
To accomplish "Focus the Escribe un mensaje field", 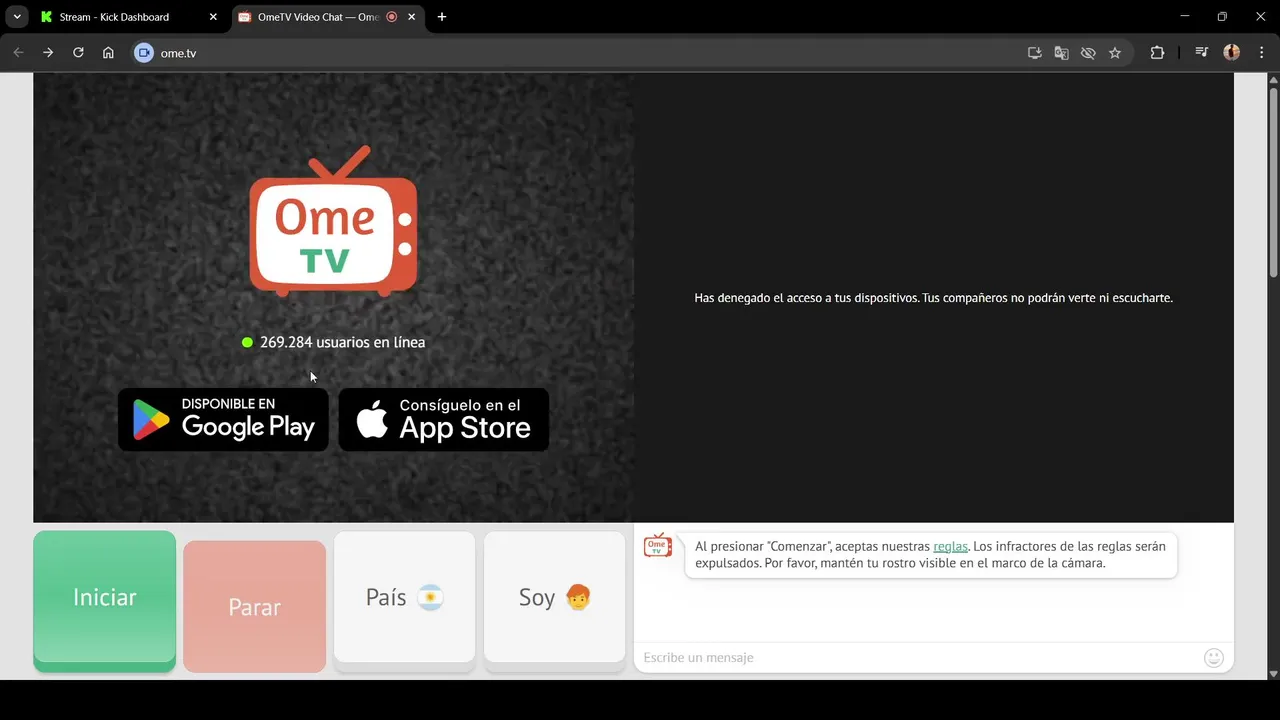I will coord(920,657).
